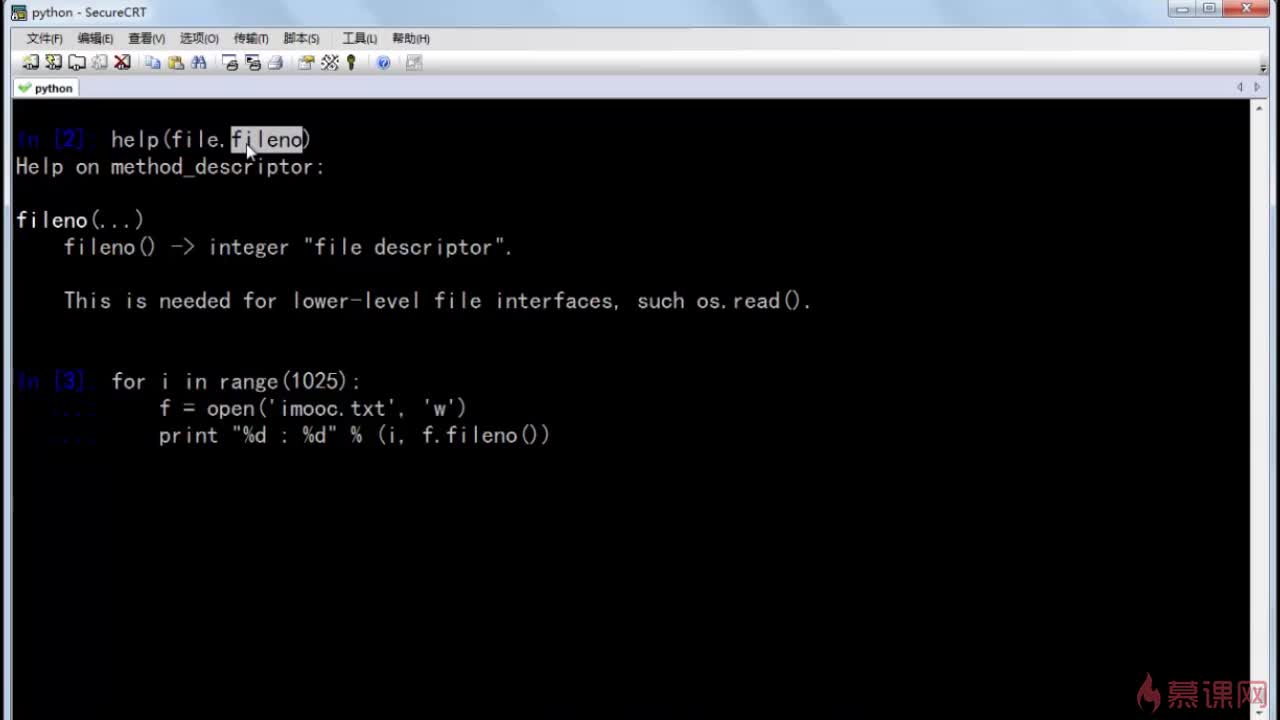Click the Connect toolbar icon
Screen dimensions: 1280x720
[x=31, y=62]
